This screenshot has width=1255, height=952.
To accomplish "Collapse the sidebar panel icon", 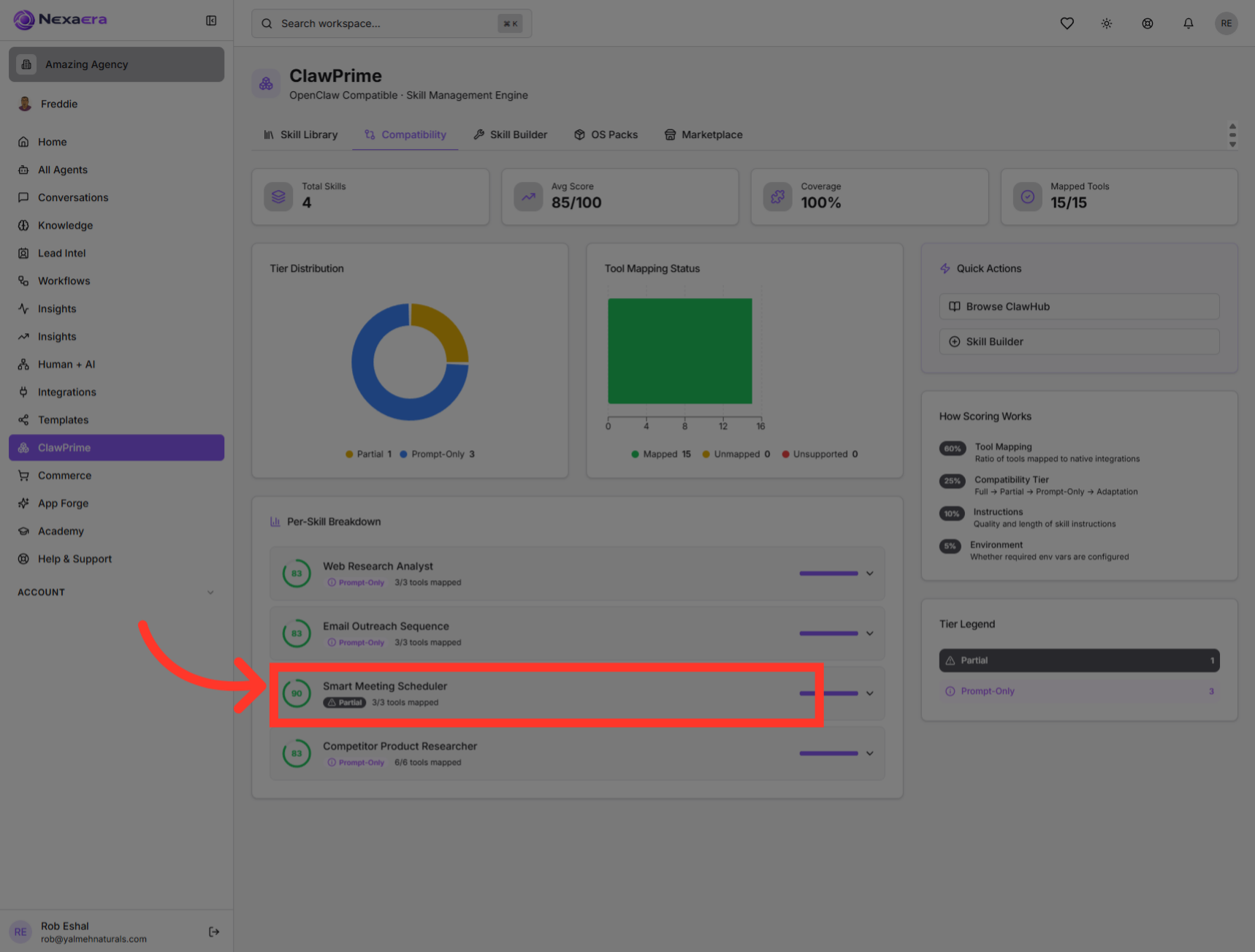I will [211, 20].
